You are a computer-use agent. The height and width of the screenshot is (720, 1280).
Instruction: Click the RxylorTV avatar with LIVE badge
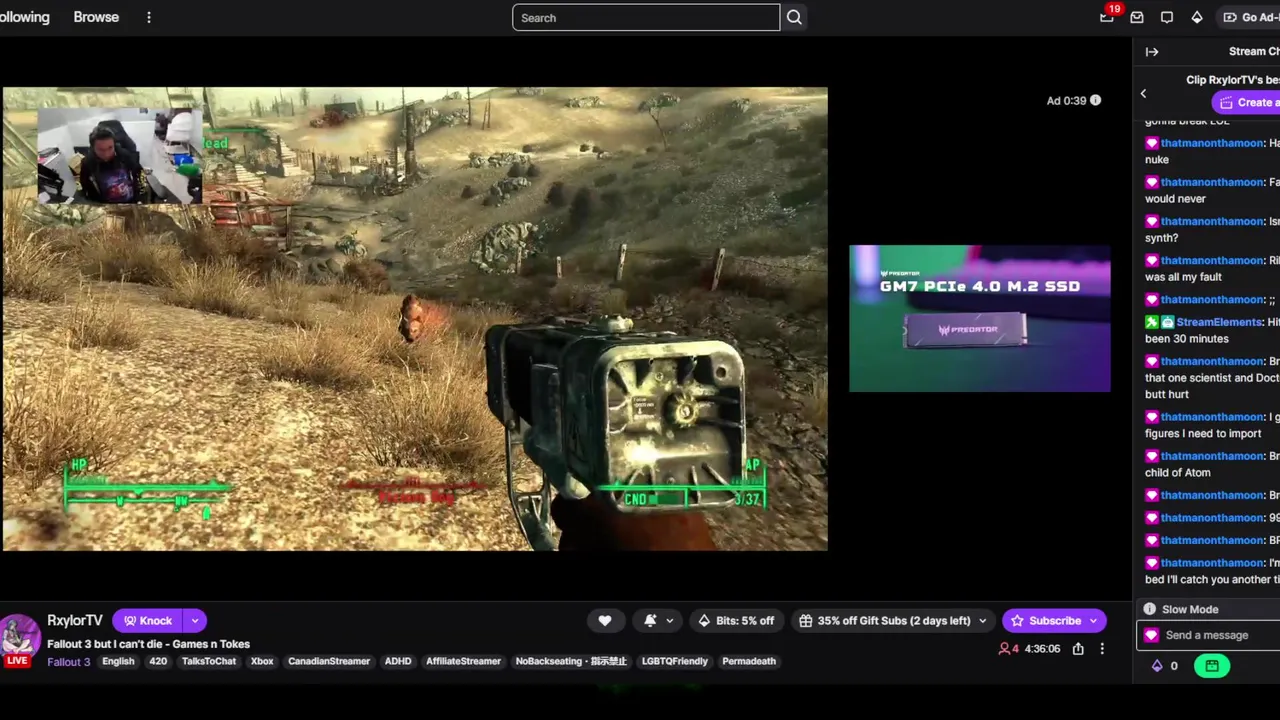[18, 640]
